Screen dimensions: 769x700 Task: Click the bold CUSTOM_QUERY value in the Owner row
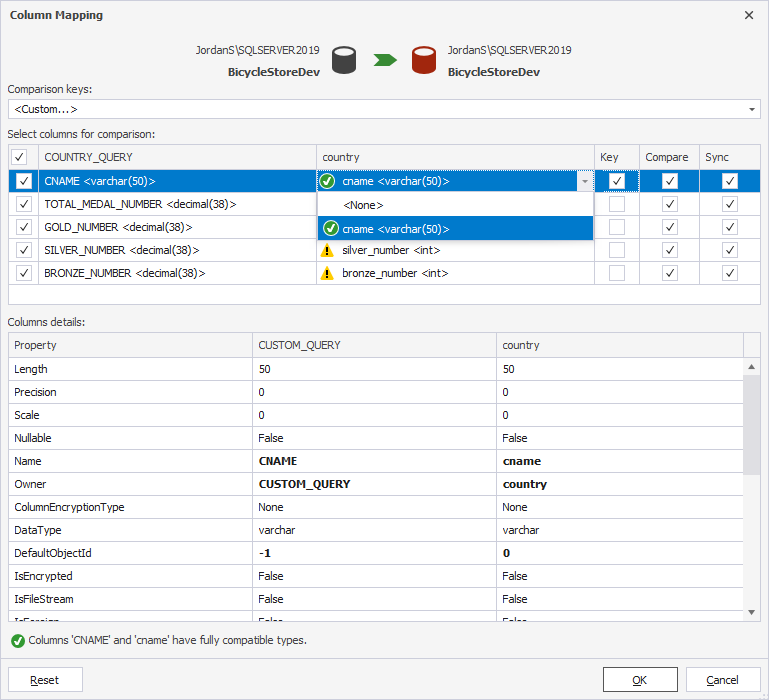(304, 484)
